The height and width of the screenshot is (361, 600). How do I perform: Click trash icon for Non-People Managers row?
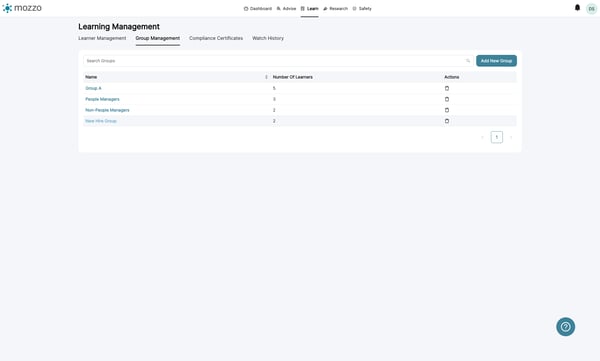(x=447, y=110)
